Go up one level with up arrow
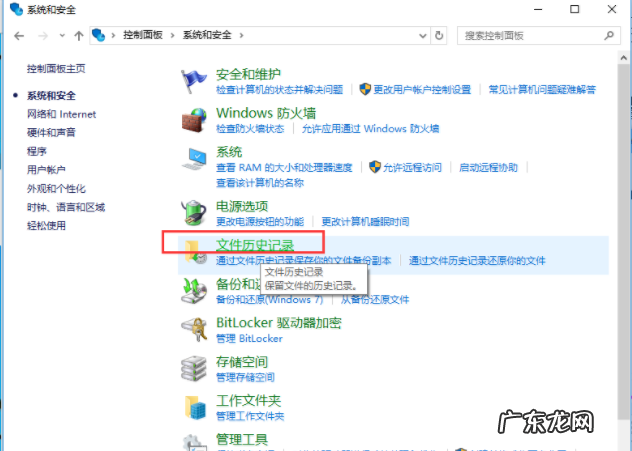The image size is (632, 451). (79, 36)
